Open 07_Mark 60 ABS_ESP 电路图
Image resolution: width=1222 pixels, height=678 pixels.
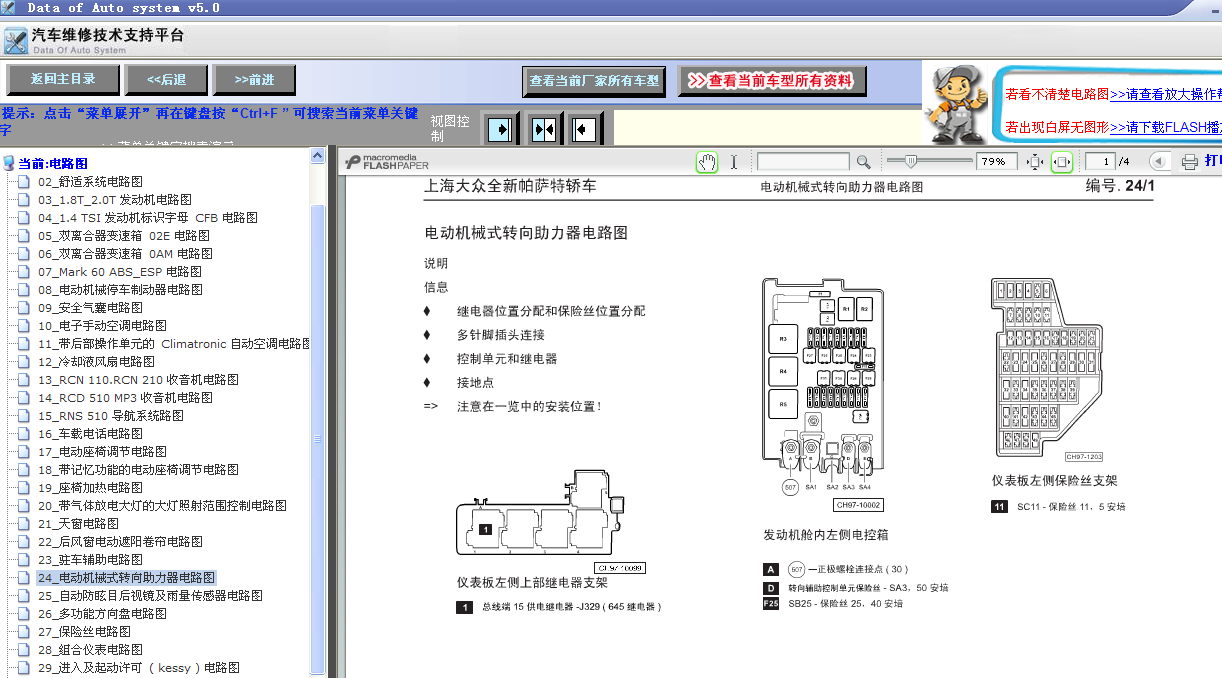(x=120, y=271)
